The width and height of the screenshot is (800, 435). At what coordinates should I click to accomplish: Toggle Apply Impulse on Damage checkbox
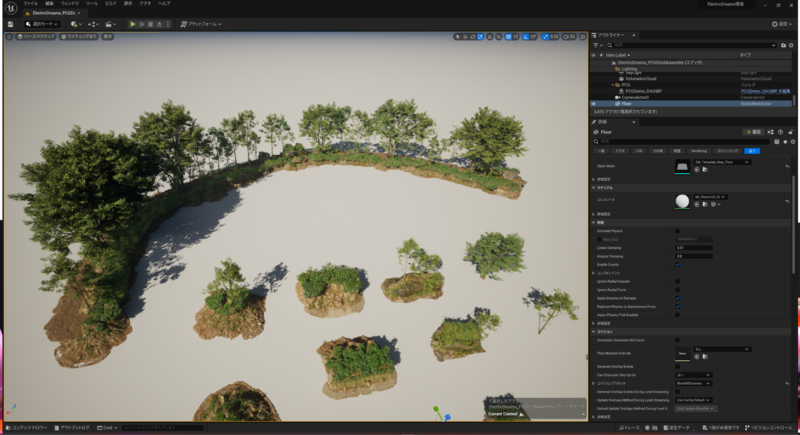tap(678, 298)
